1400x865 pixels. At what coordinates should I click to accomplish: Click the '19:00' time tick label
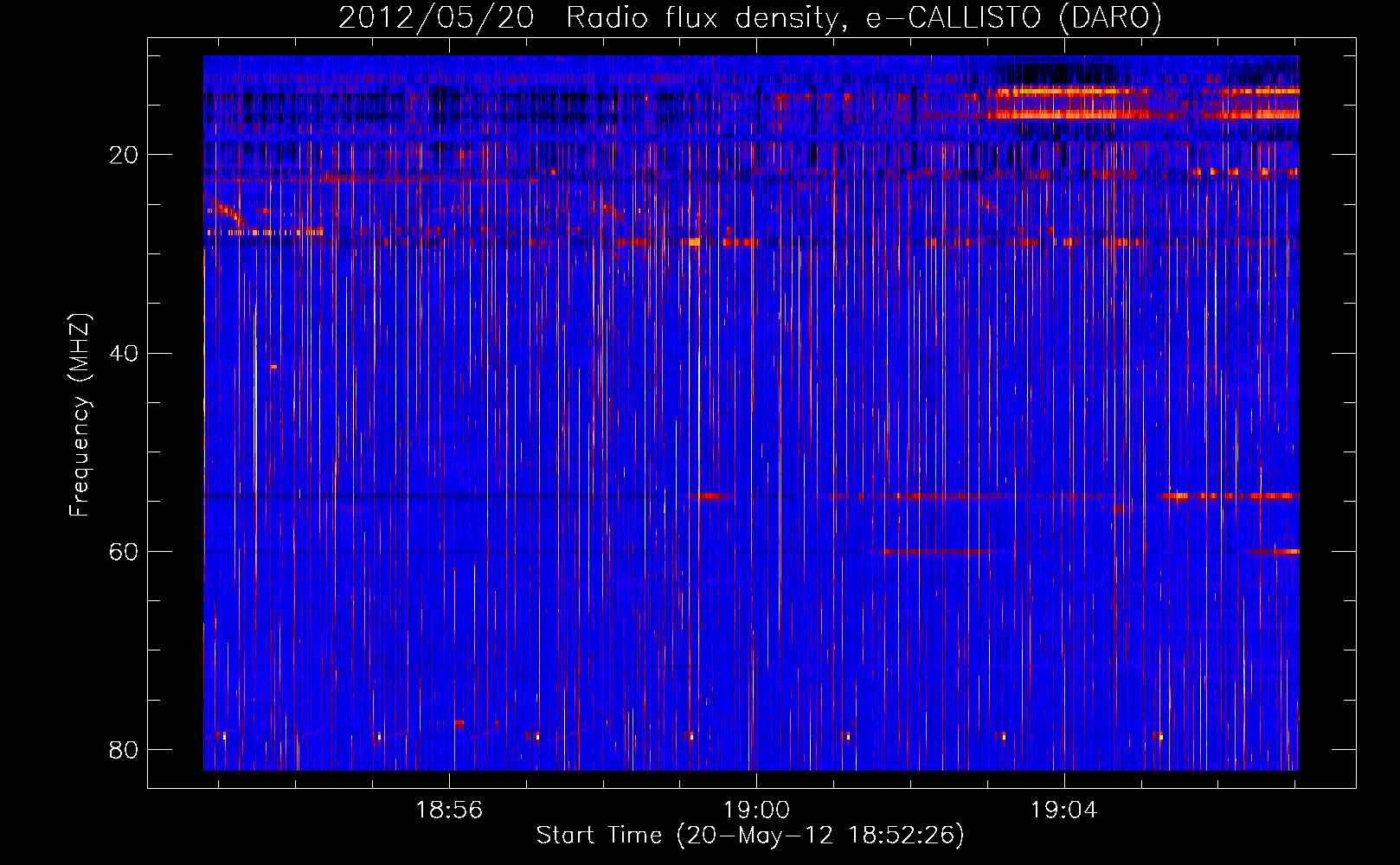pyautogui.click(x=756, y=811)
